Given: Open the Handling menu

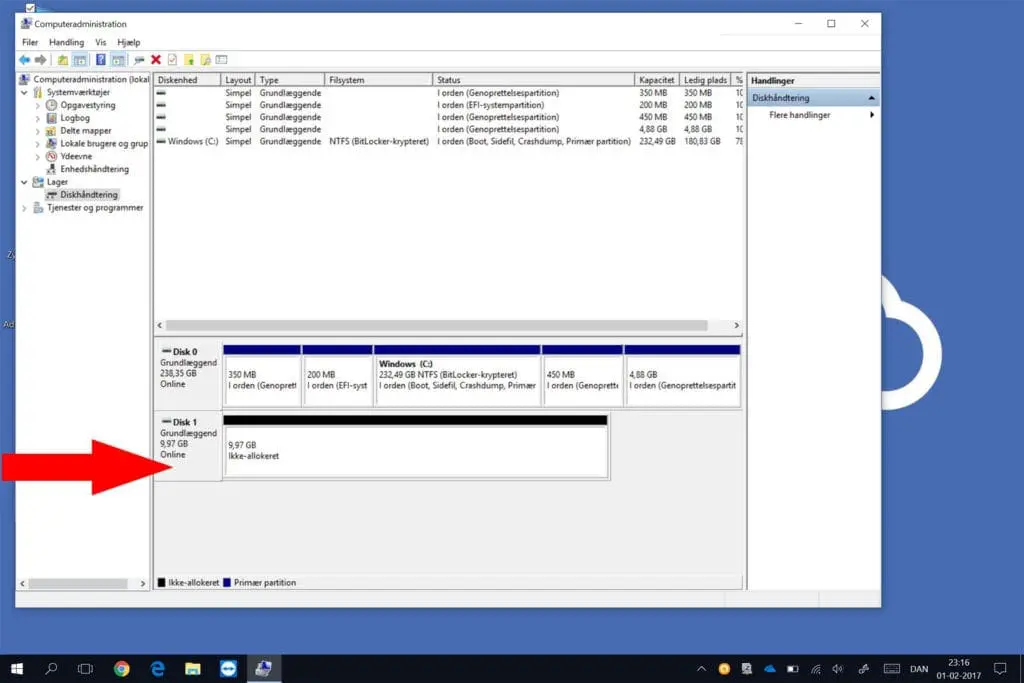Looking at the screenshot, I should pos(67,43).
